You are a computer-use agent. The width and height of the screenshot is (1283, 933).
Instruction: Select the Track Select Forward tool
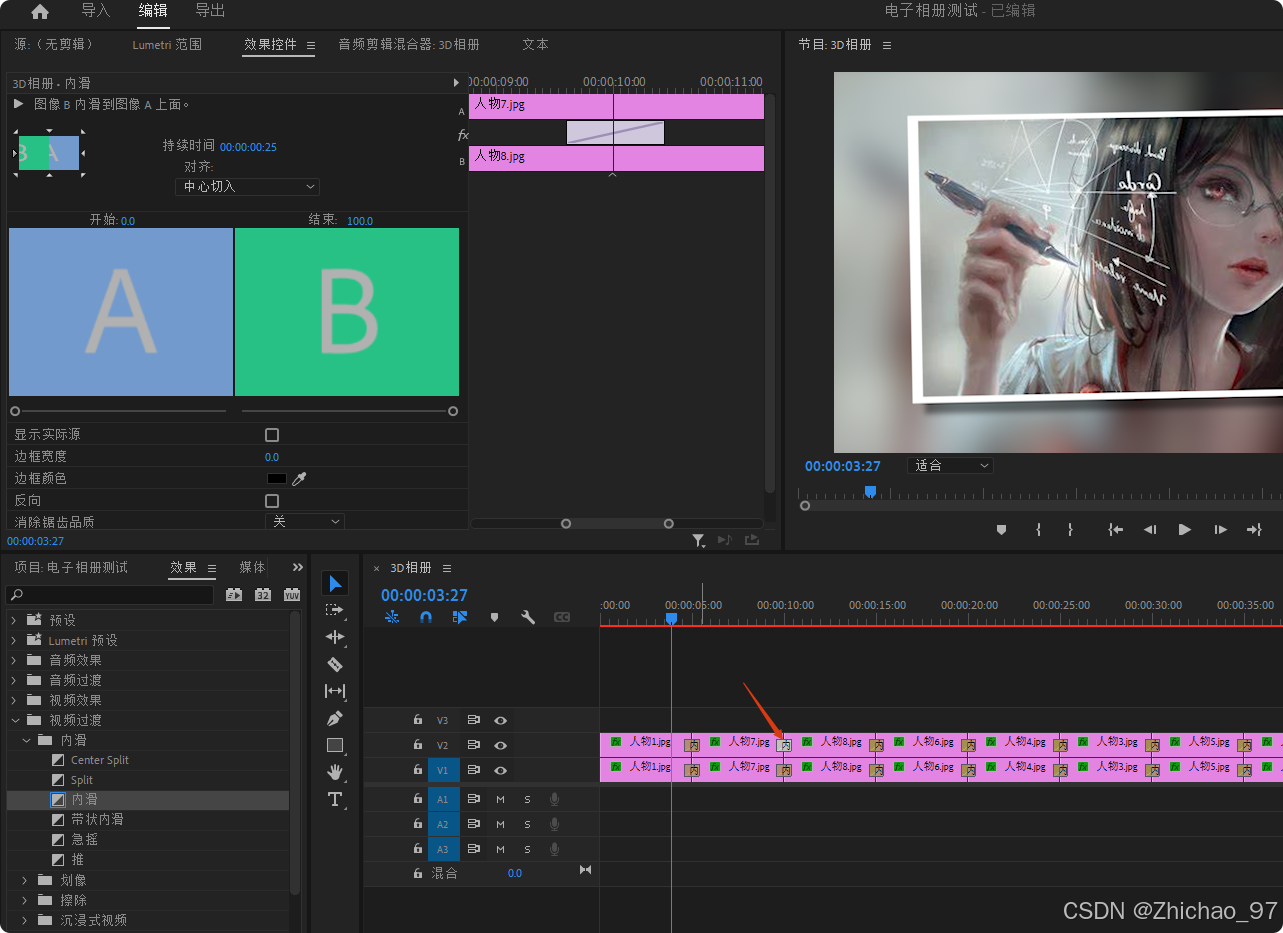(x=335, y=610)
